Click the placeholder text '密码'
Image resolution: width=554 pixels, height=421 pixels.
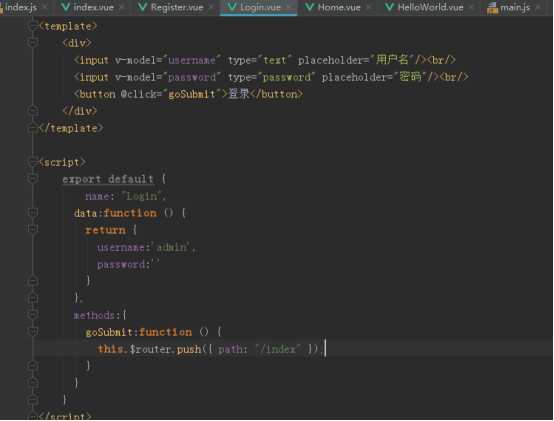point(411,76)
